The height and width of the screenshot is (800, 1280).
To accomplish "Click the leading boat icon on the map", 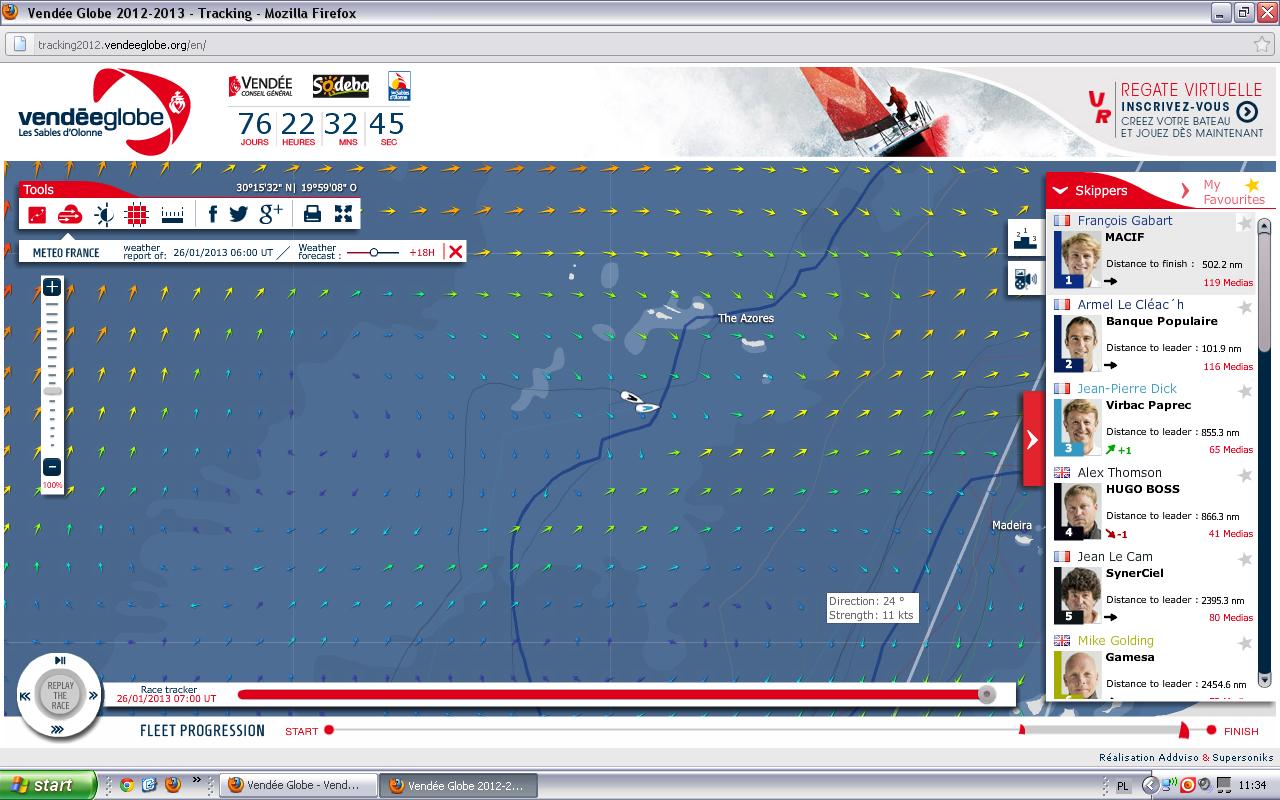I will point(646,407).
